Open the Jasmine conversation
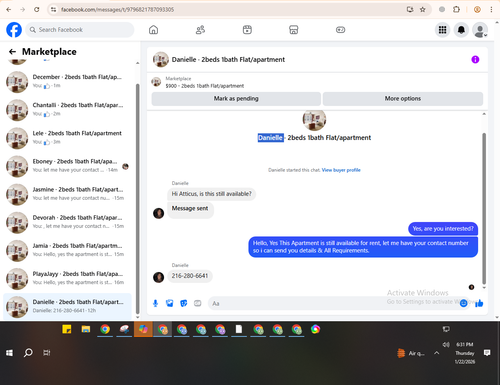The image size is (500, 385). 67,194
